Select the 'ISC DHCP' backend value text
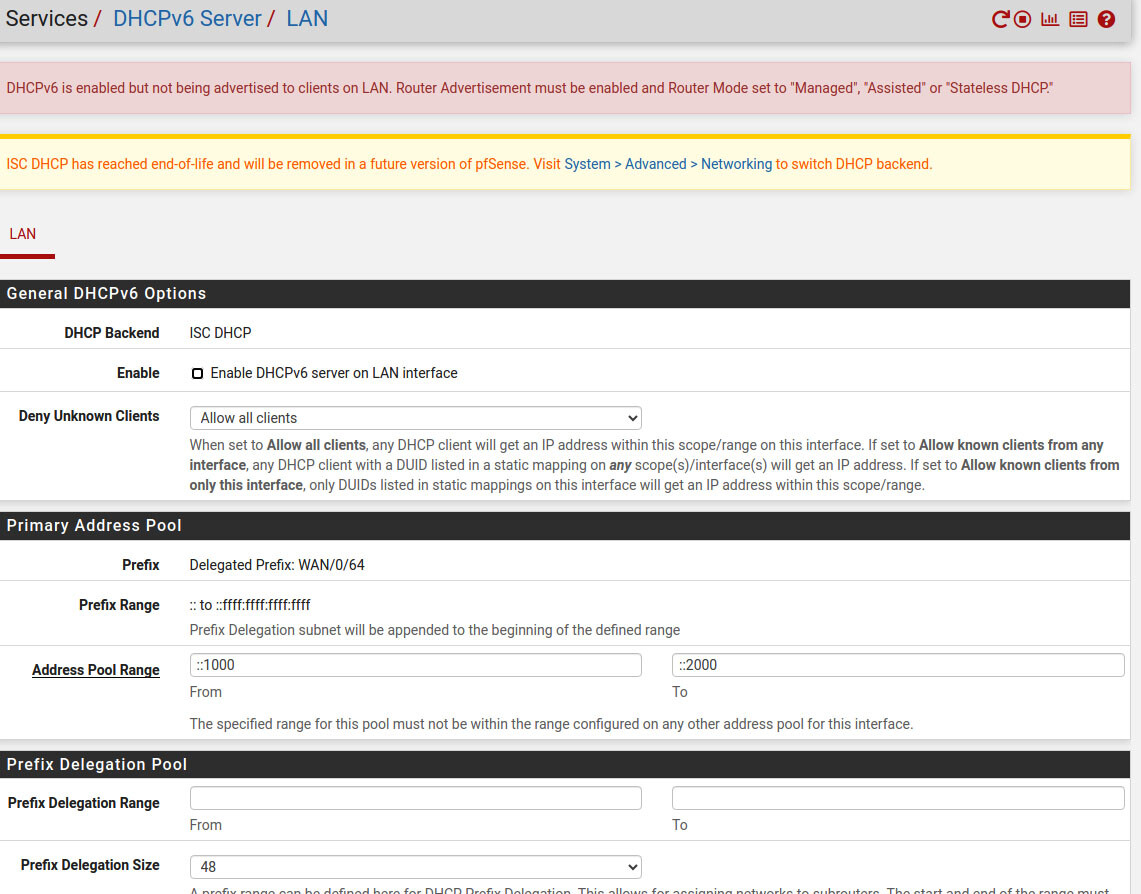The height and width of the screenshot is (894, 1141). pyautogui.click(x=220, y=333)
